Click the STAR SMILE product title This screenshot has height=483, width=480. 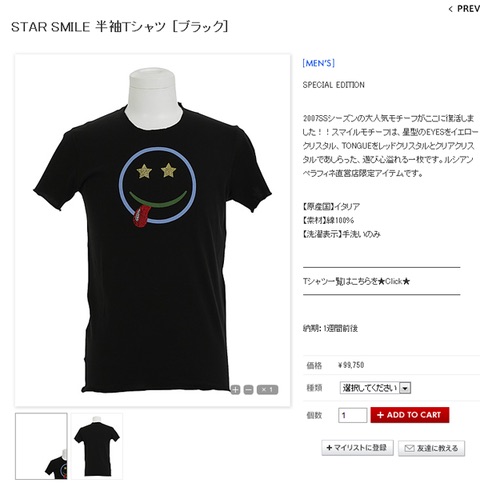point(120,27)
